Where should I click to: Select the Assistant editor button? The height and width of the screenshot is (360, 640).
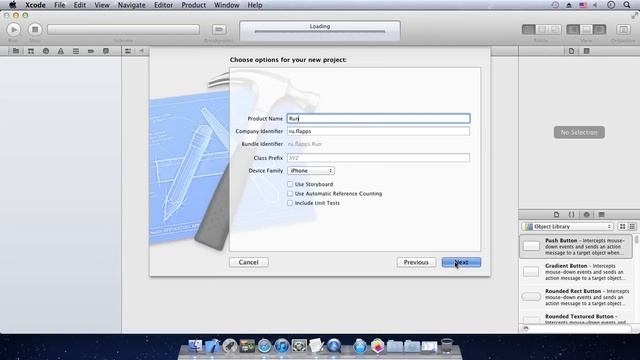(x=542, y=29)
